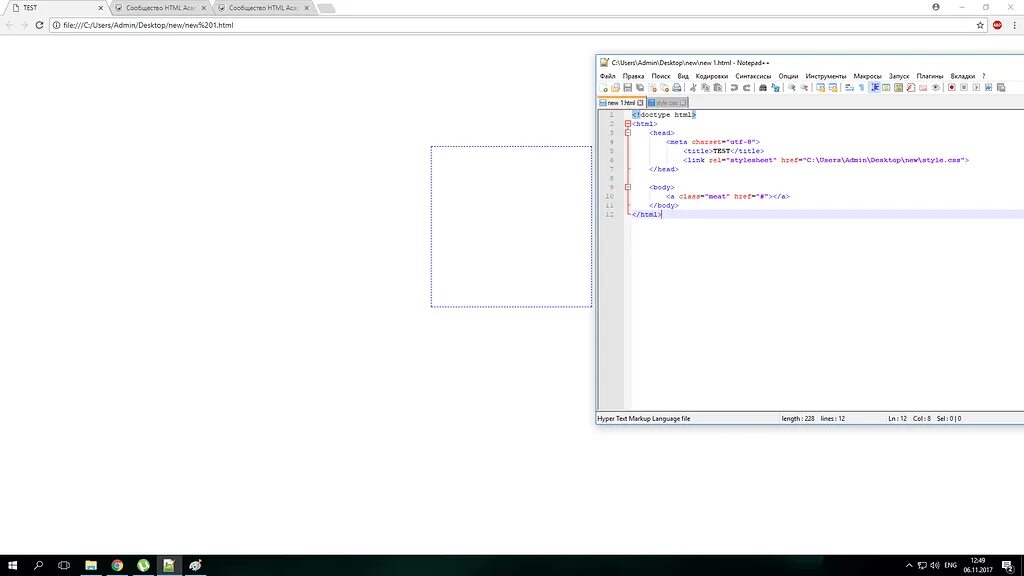Click the Close All toolbar icon
Screen dimensions: 1024x576
tap(665, 88)
